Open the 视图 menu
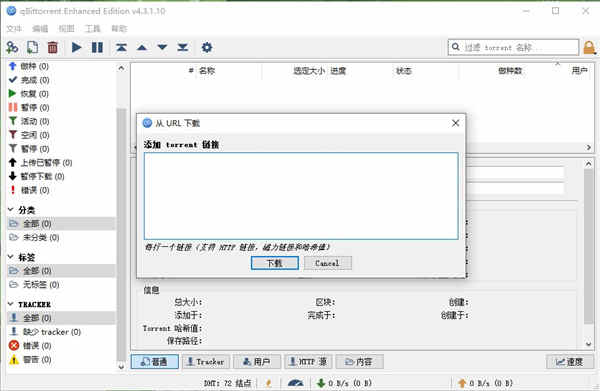Viewport: 600px width, 391px height. pyautogui.click(x=66, y=29)
